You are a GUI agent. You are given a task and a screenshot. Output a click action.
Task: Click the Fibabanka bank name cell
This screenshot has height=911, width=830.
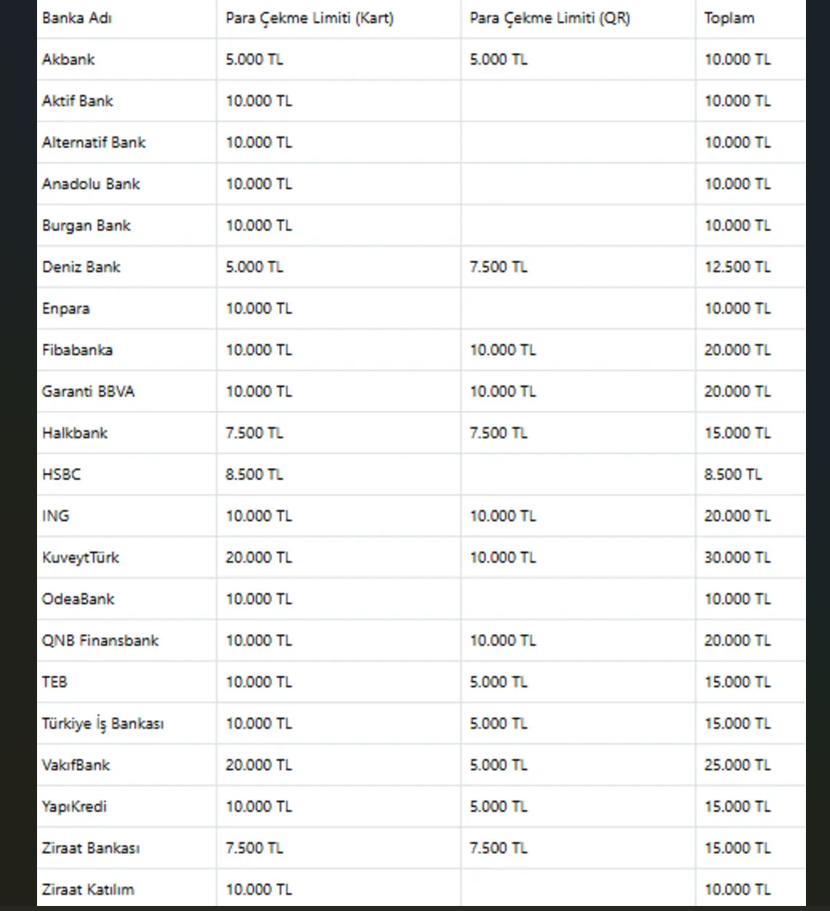(x=77, y=350)
